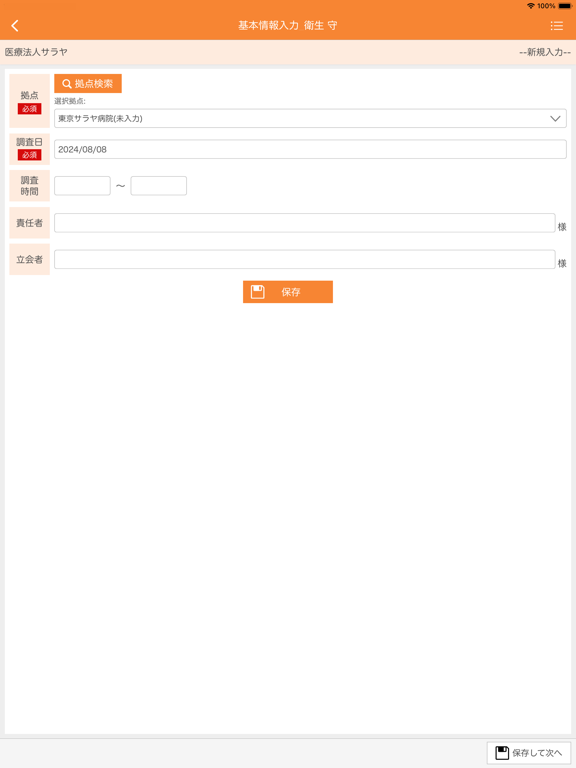Image resolution: width=576 pixels, height=768 pixels.
Task: Click the Wi-Fi status icon
Action: click(531, 6)
